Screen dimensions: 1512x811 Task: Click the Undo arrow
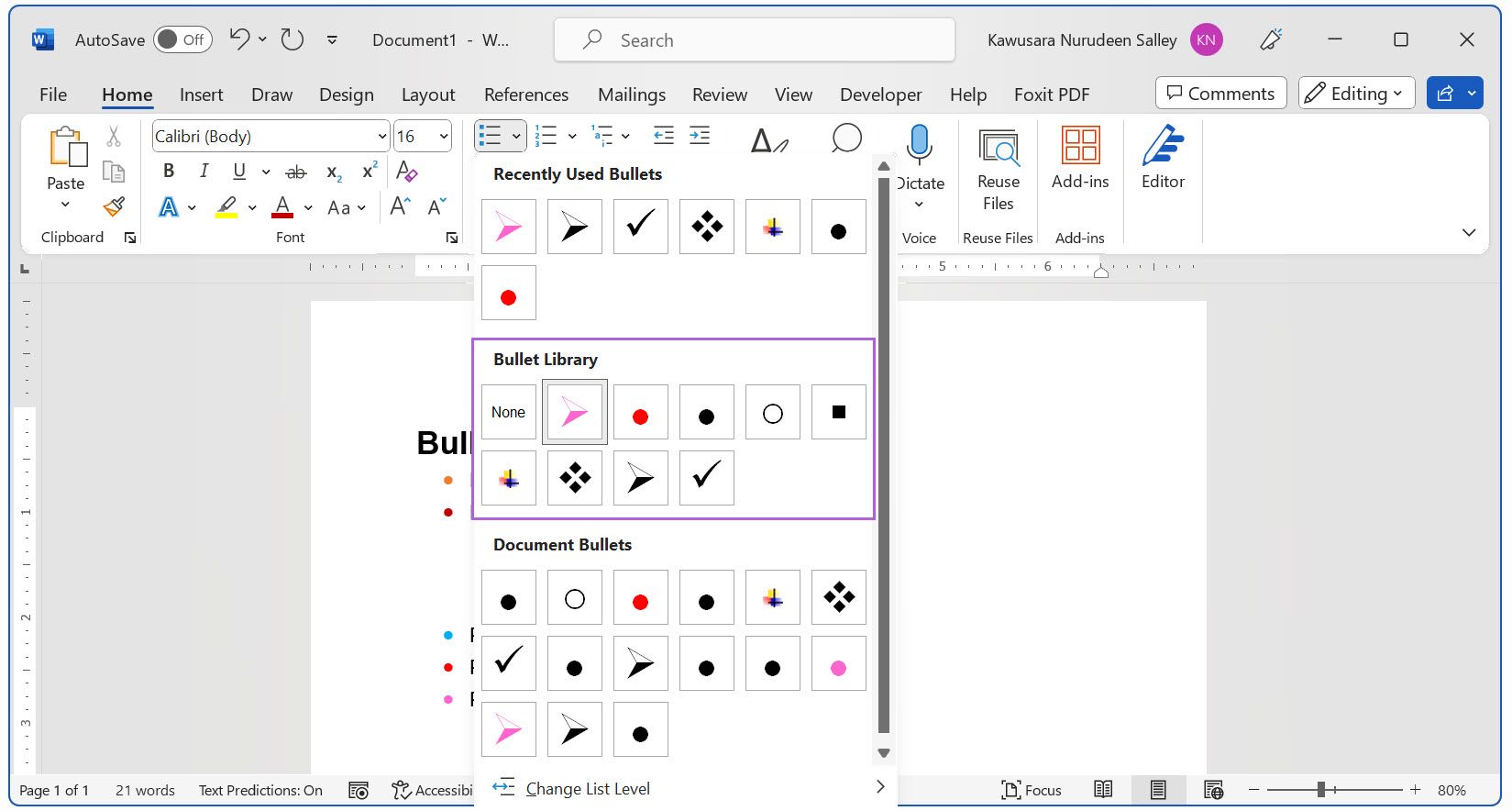point(239,39)
